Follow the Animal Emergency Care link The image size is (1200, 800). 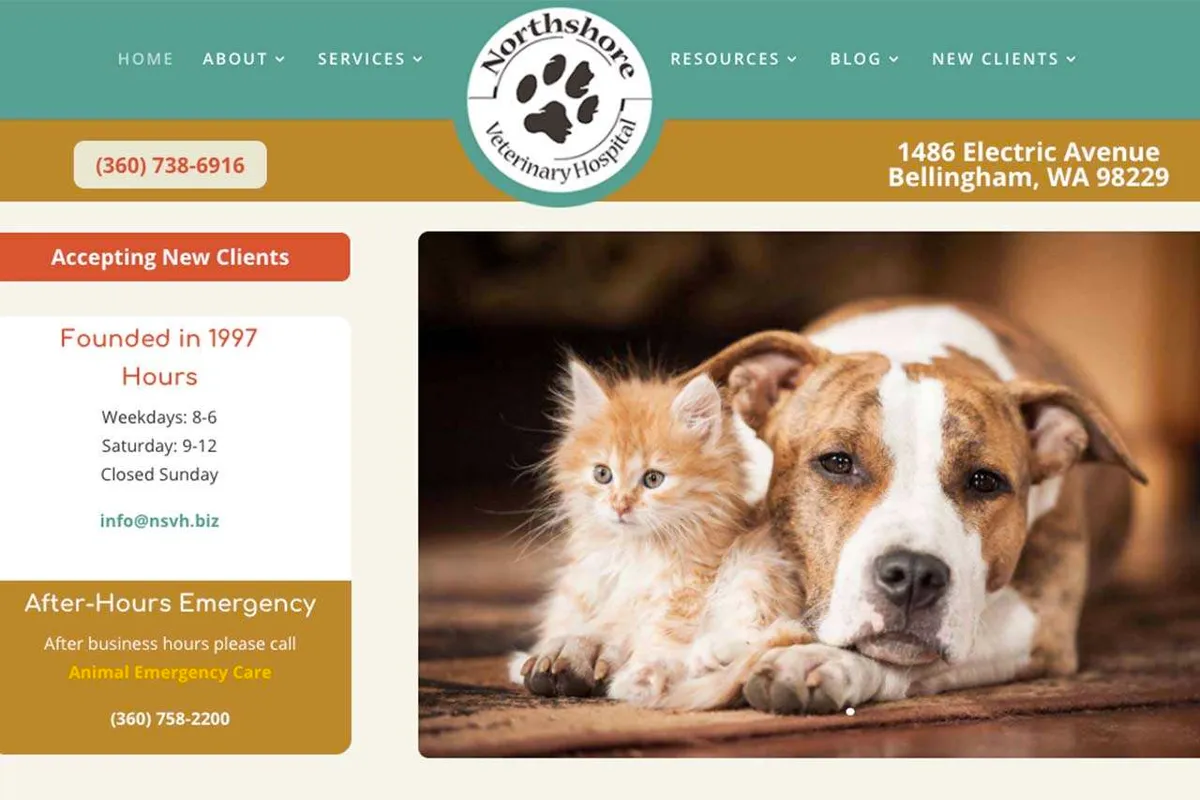[x=170, y=672]
